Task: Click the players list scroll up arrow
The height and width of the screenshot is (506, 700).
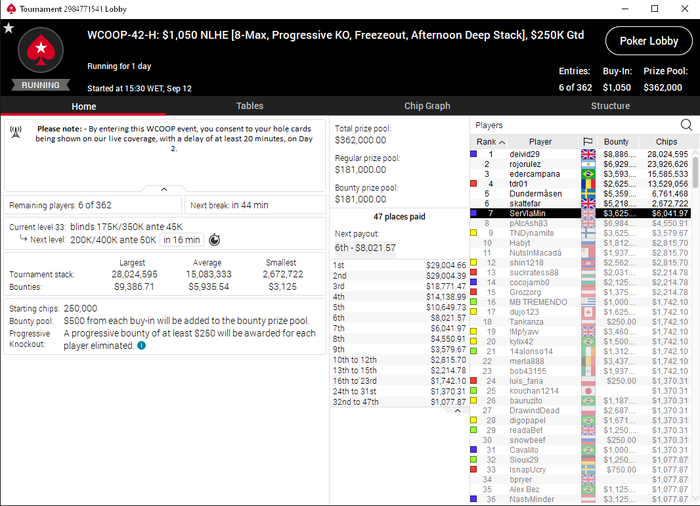Action: (x=695, y=153)
